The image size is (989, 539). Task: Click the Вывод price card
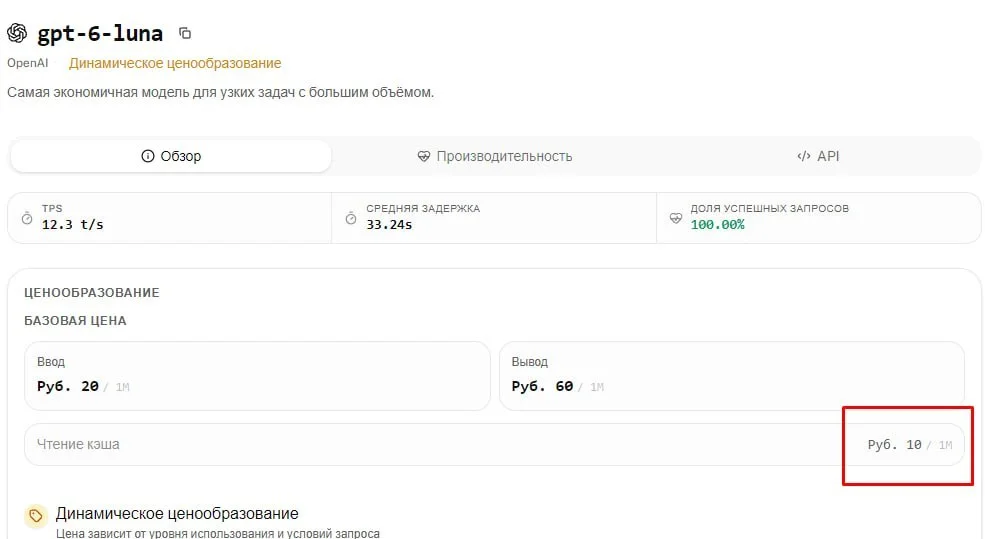pos(732,376)
